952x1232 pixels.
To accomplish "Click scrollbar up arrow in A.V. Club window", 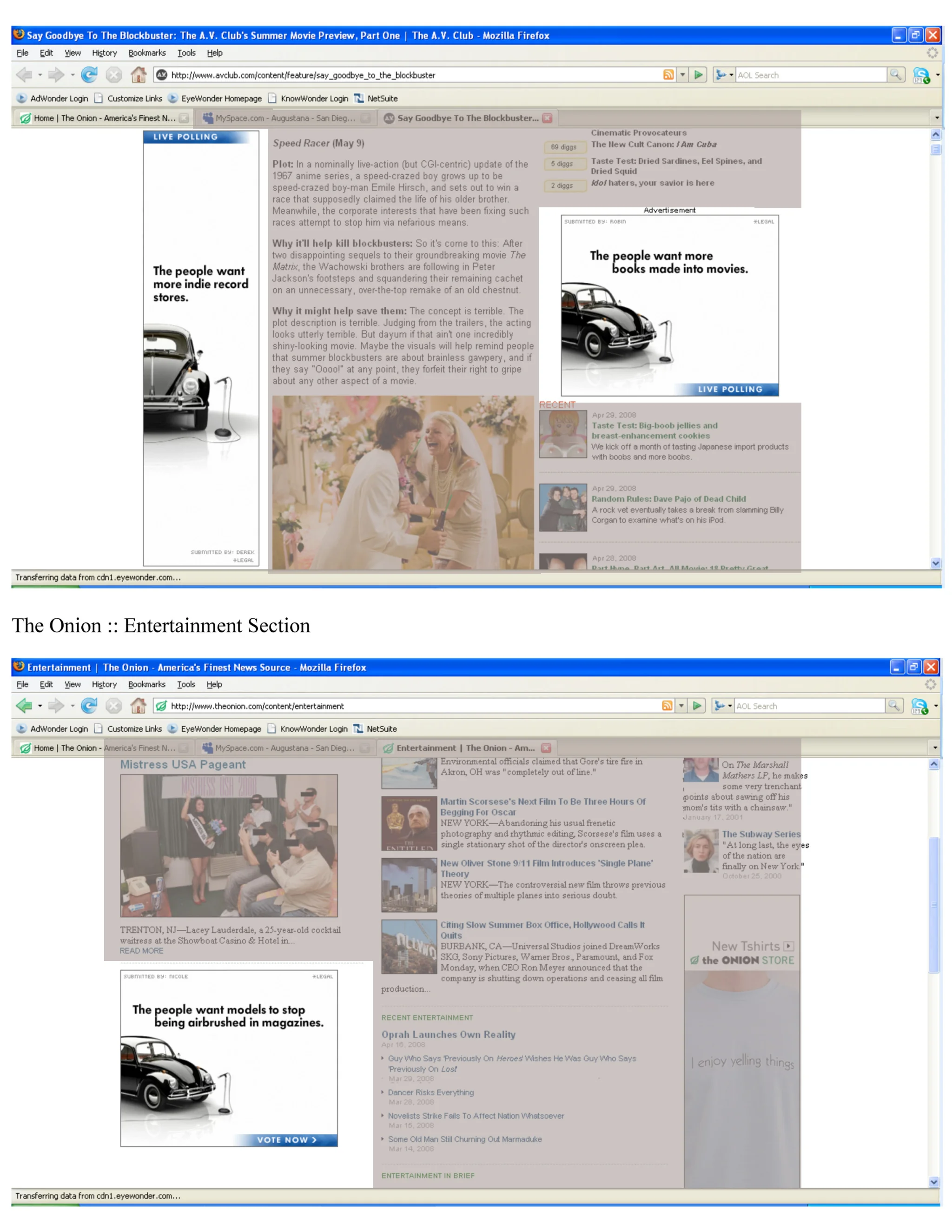I will pos(936,135).
